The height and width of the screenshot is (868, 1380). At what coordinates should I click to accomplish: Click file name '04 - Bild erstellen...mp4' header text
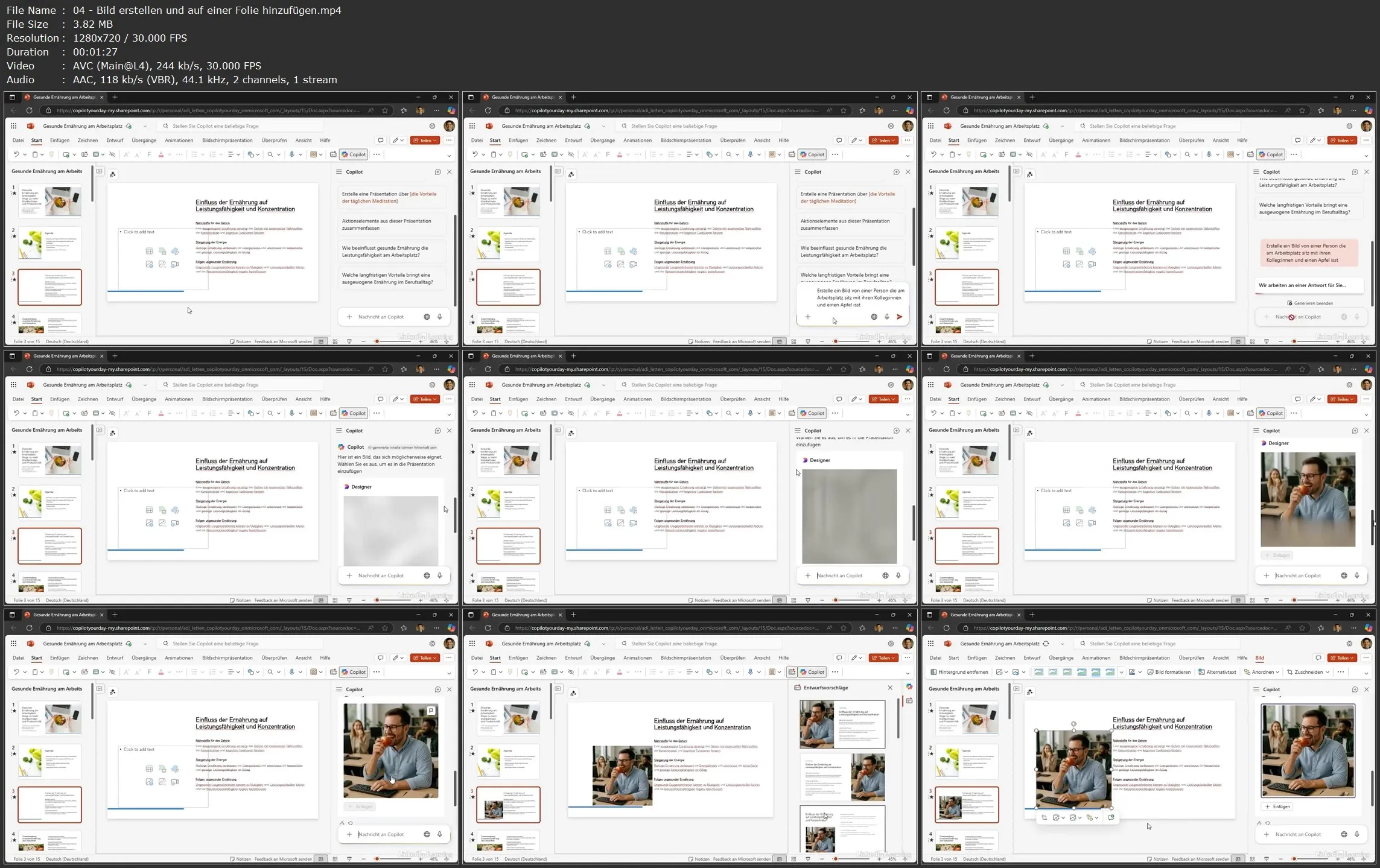tap(207, 10)
